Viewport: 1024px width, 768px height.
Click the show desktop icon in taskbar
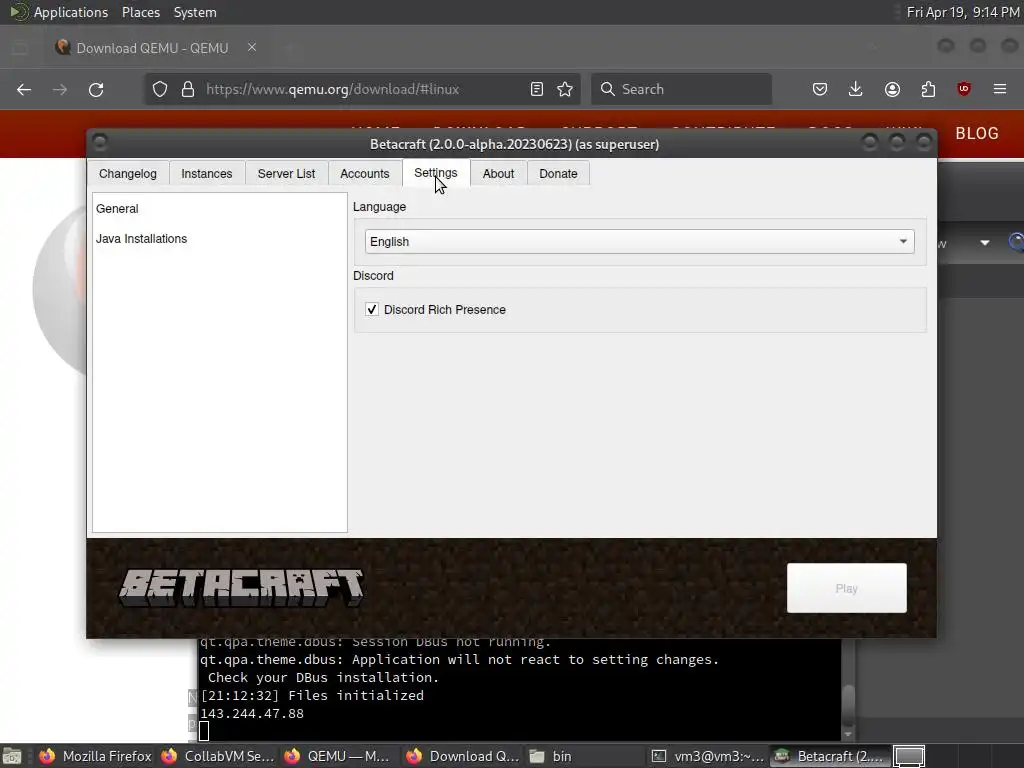[12, 756]
